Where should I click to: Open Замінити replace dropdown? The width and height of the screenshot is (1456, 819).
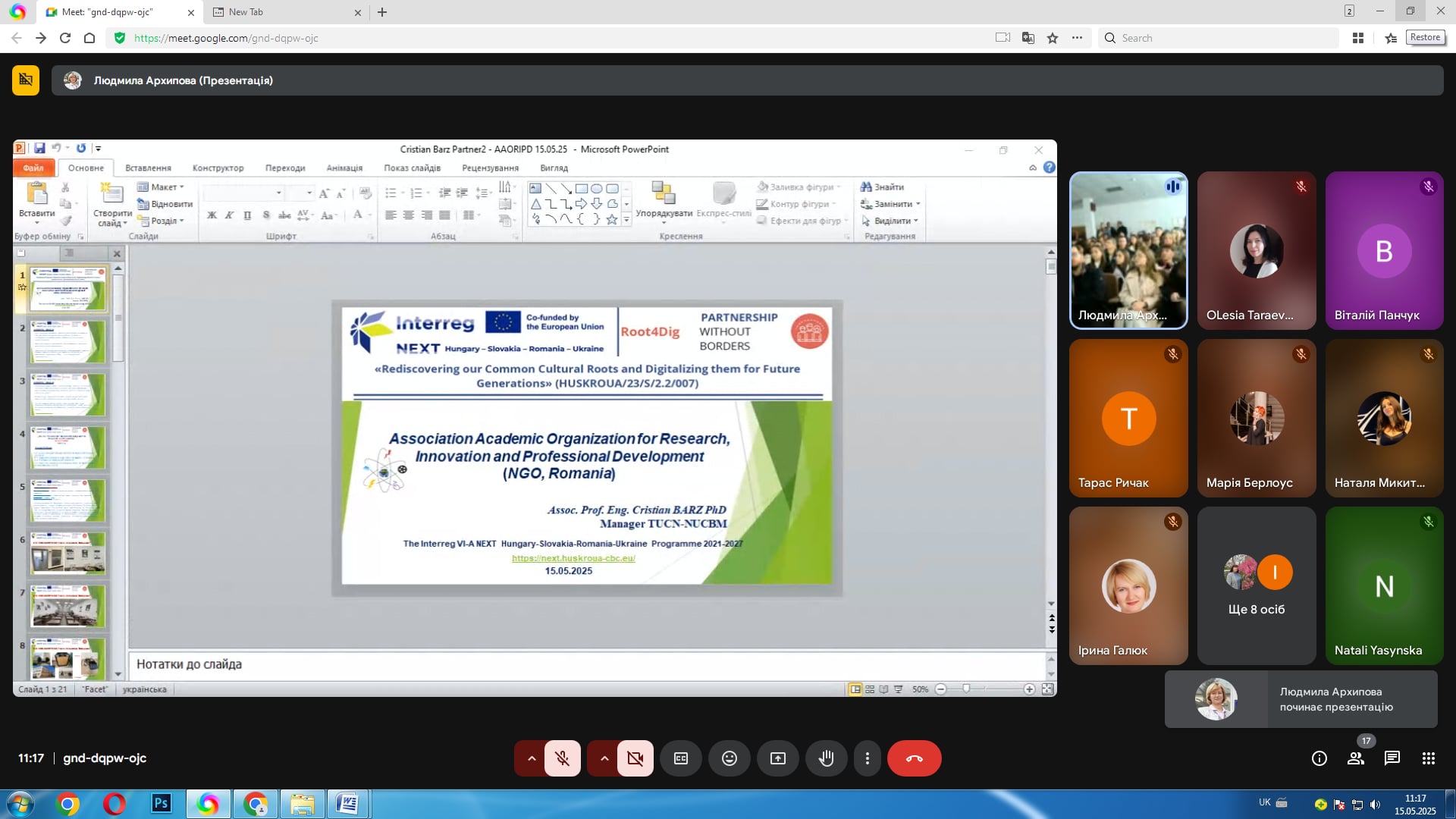[890, 204]
